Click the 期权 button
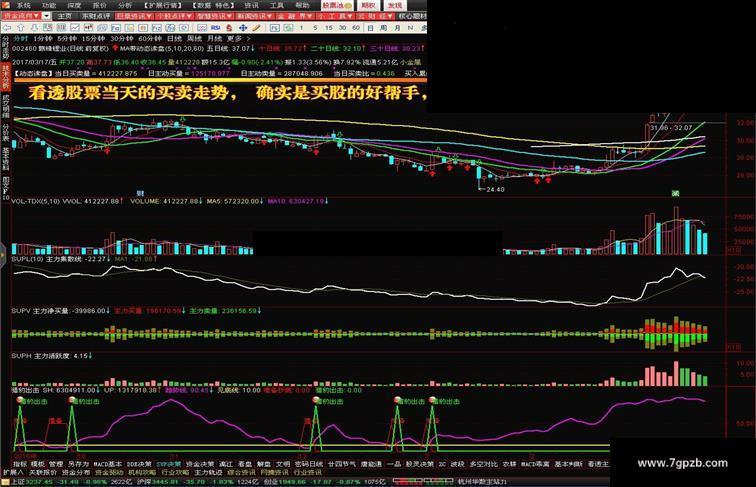The image size is (756, 487). [368, 5]
